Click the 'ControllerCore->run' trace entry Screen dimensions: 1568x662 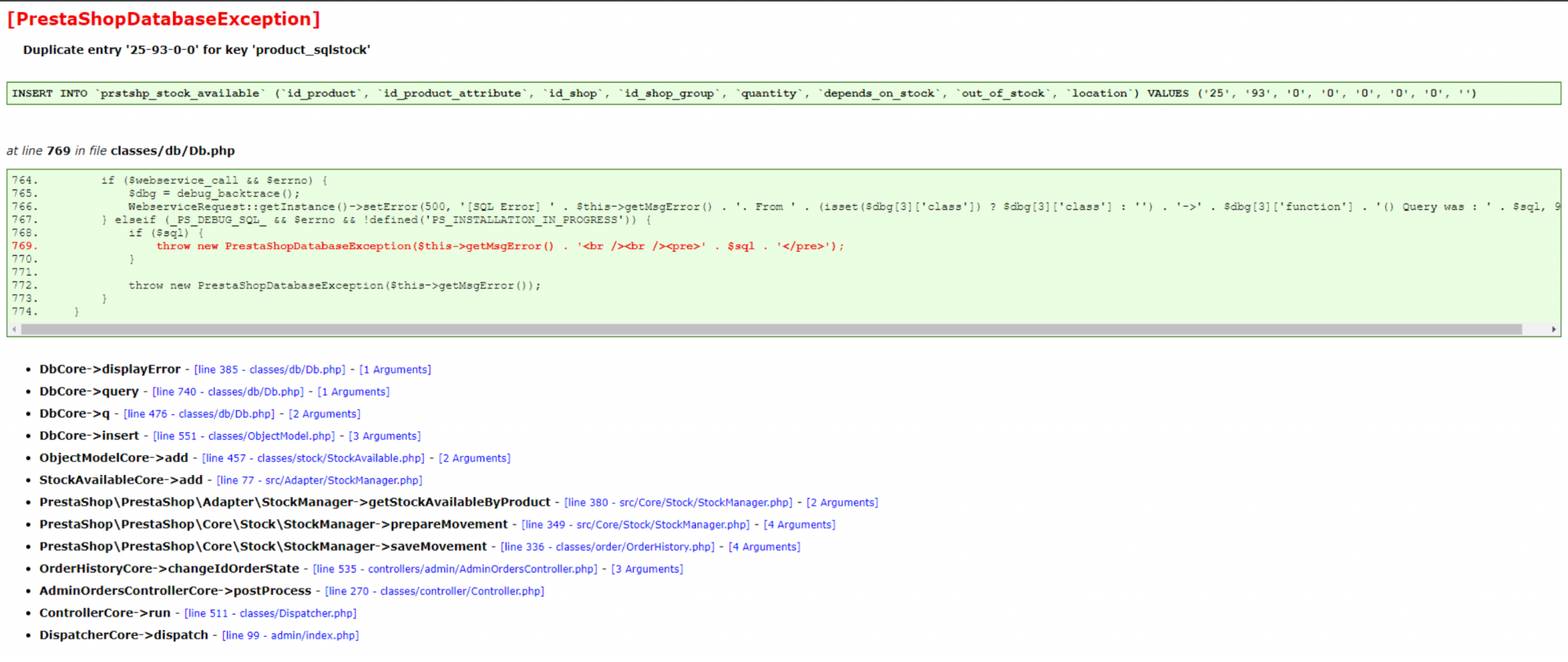[105, 612]
